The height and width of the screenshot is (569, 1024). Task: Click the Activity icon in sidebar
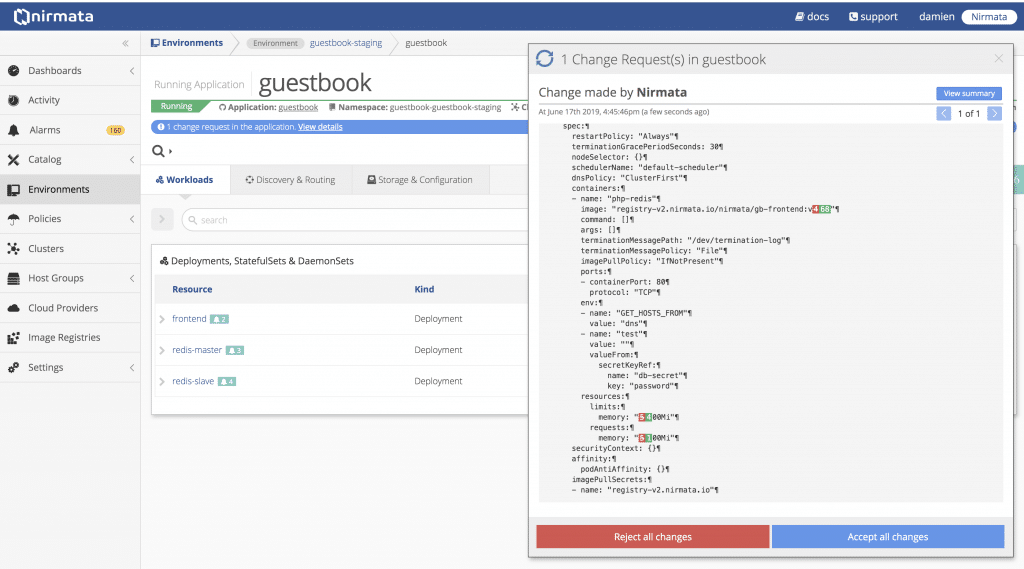(14, 100)
